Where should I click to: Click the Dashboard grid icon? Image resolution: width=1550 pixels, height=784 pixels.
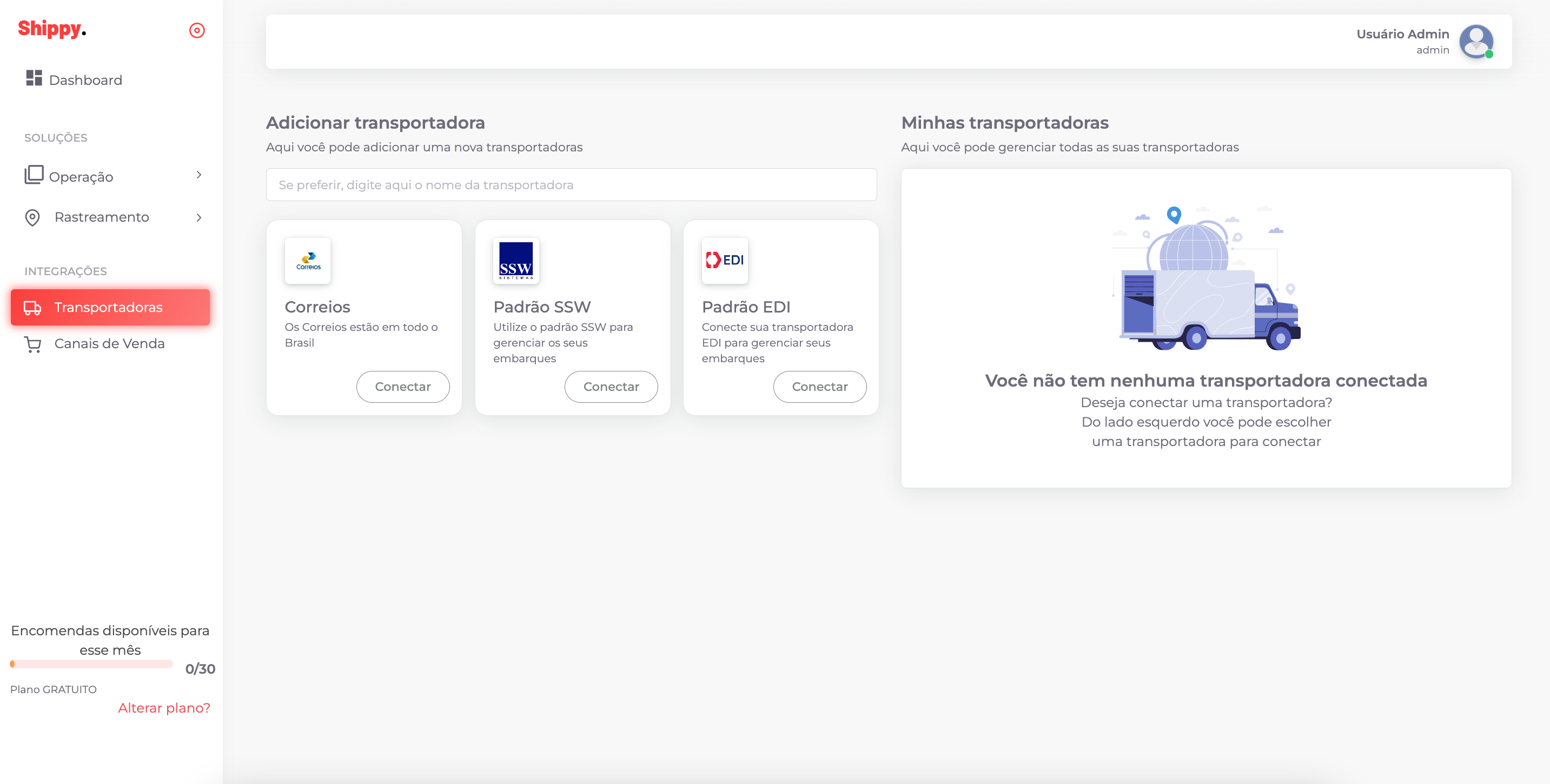click(x=34, y=78)
